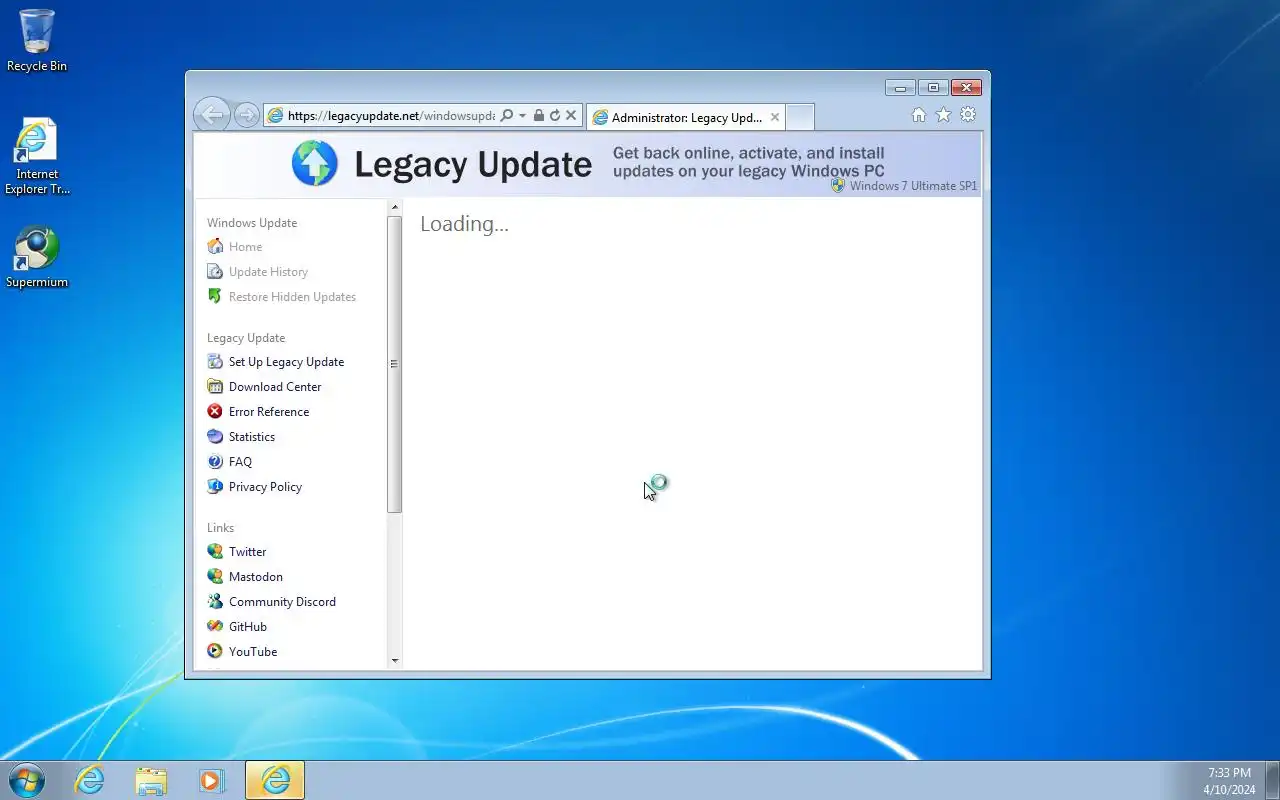Screen dimensions: 1280x800
Task: Open Windows Explorer from taskbar
Action: point(151,780)
